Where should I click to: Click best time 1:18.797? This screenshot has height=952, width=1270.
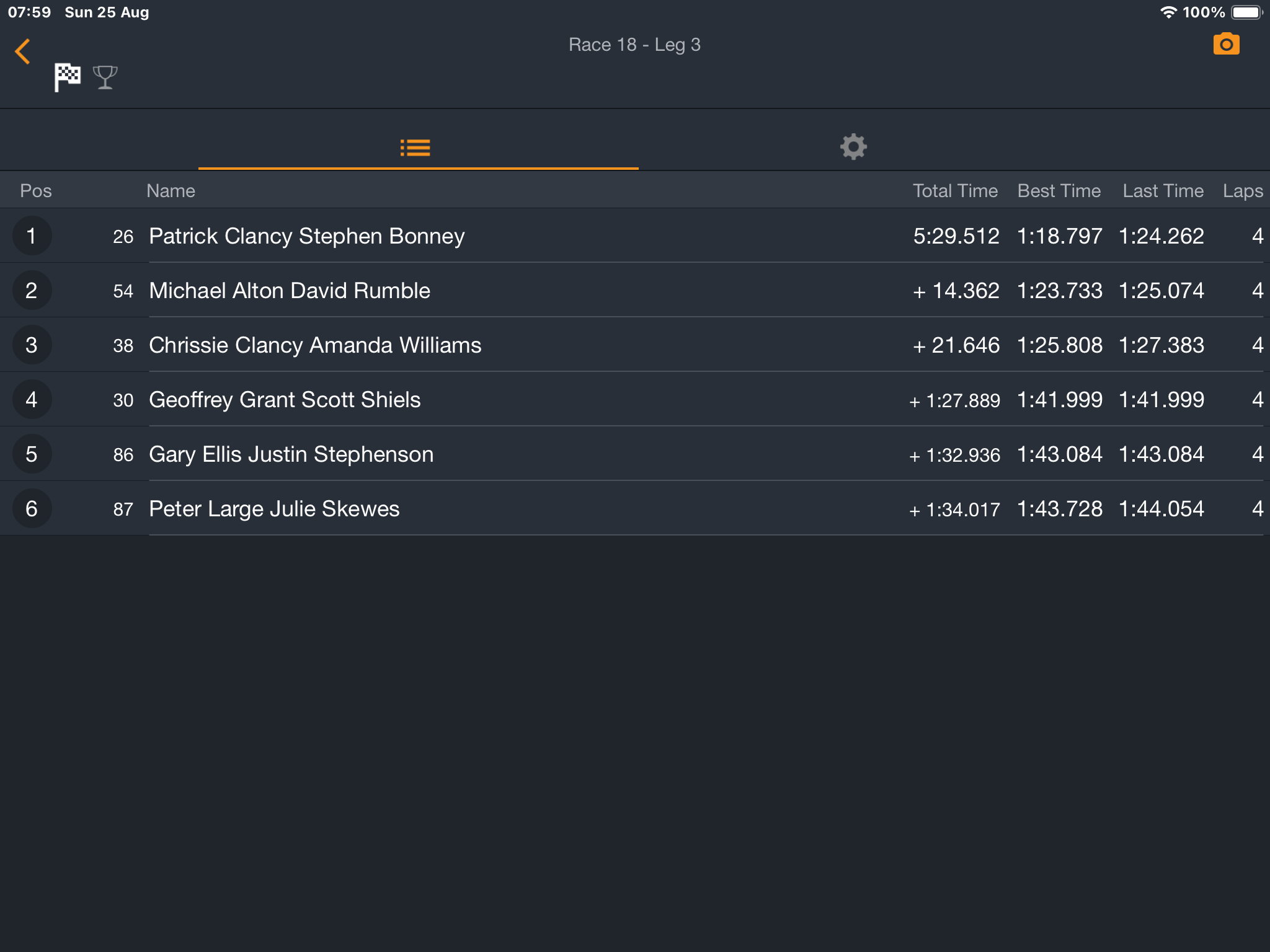tap(1060, 236)
